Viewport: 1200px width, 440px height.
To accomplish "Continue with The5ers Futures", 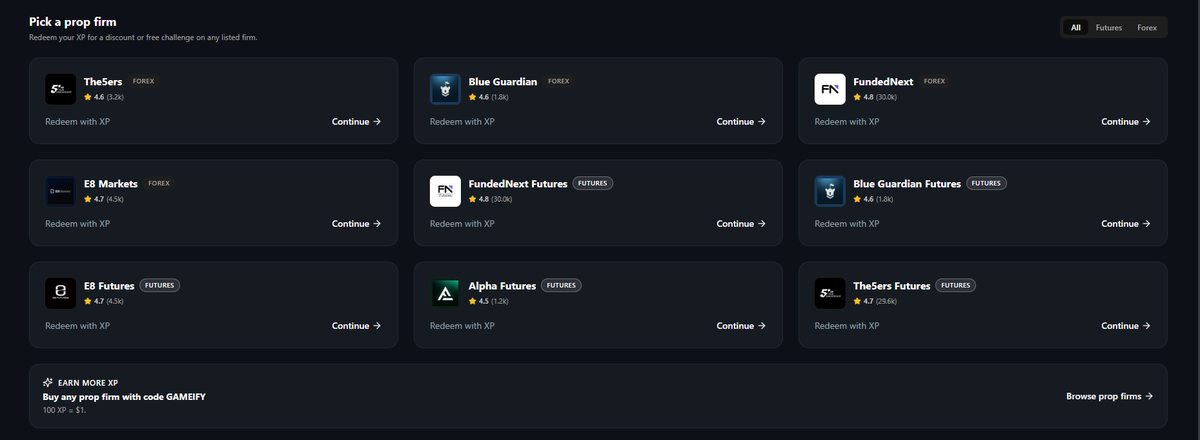I will (1126, 326).
